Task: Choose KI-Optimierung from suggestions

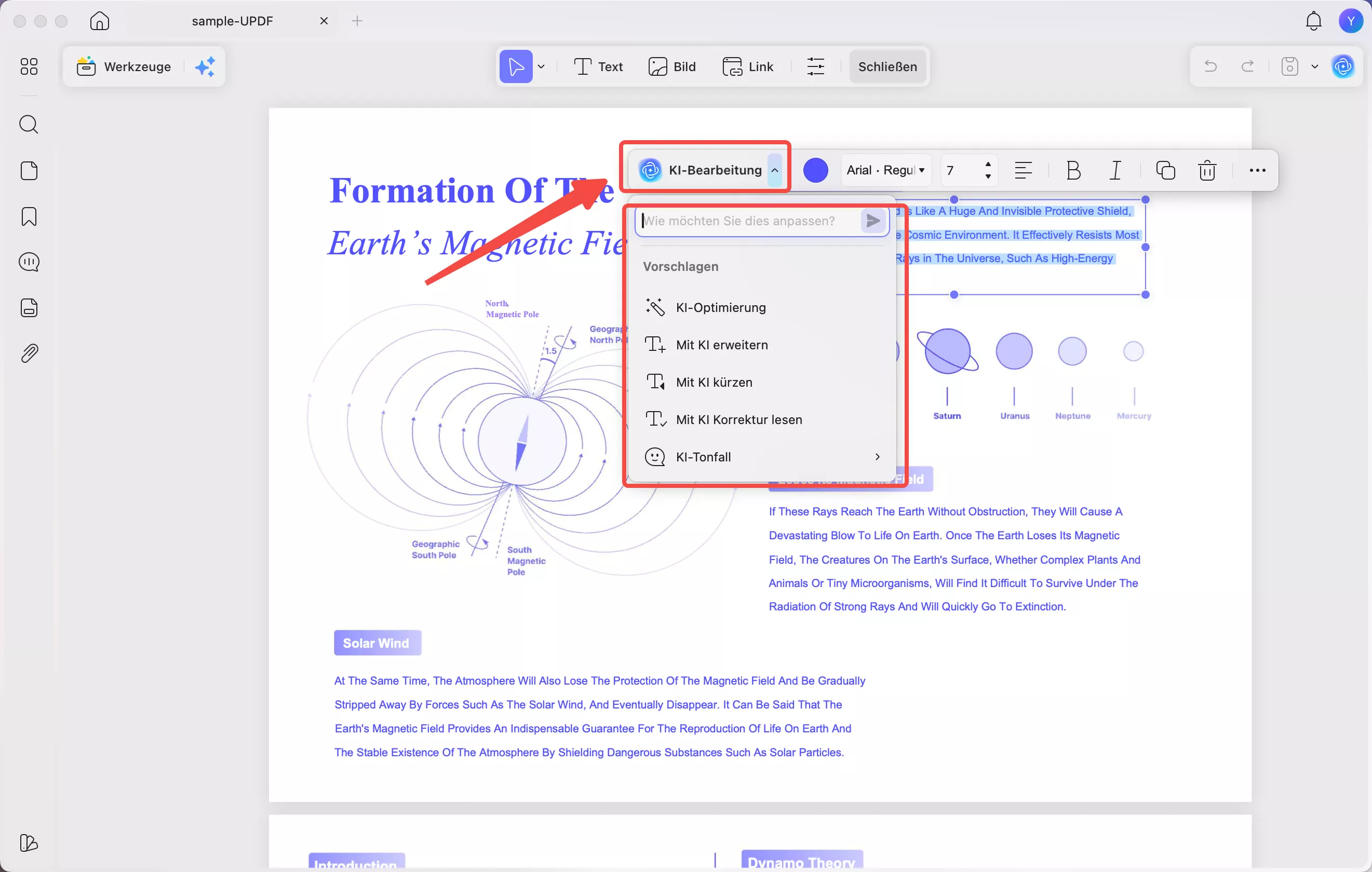Action: point(721,308)
